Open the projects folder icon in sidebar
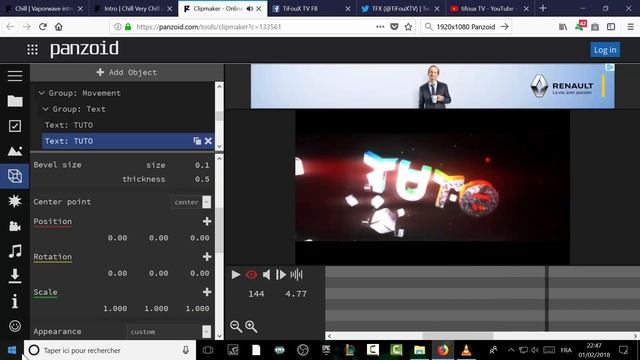640x360 pixels. point(15,101)
